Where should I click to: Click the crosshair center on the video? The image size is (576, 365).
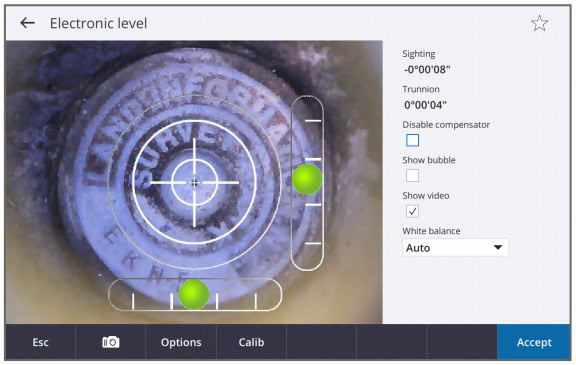pyautogui.click(x=194, y=182)
